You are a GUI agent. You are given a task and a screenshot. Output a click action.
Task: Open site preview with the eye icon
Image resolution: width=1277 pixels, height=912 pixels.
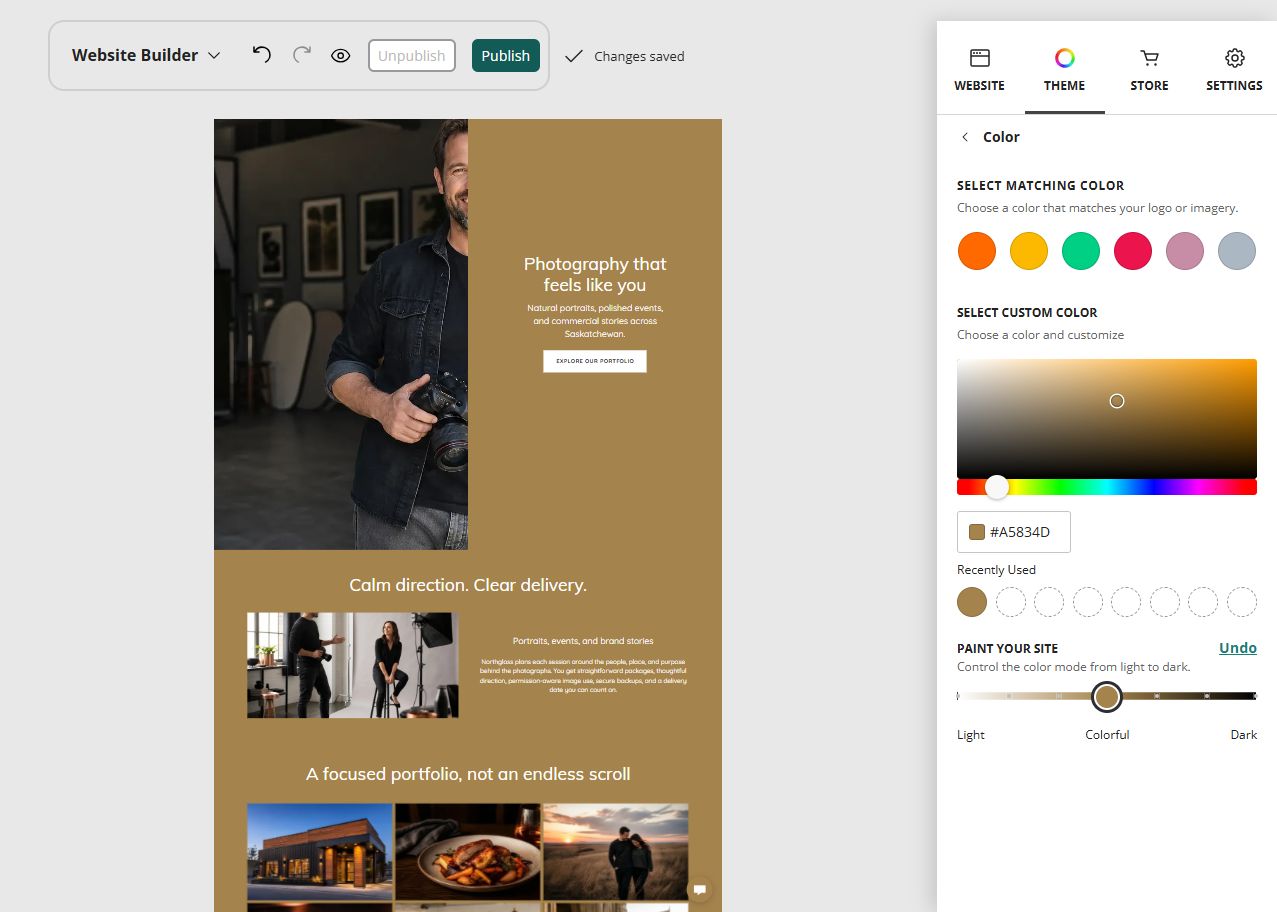coord(341,56)
